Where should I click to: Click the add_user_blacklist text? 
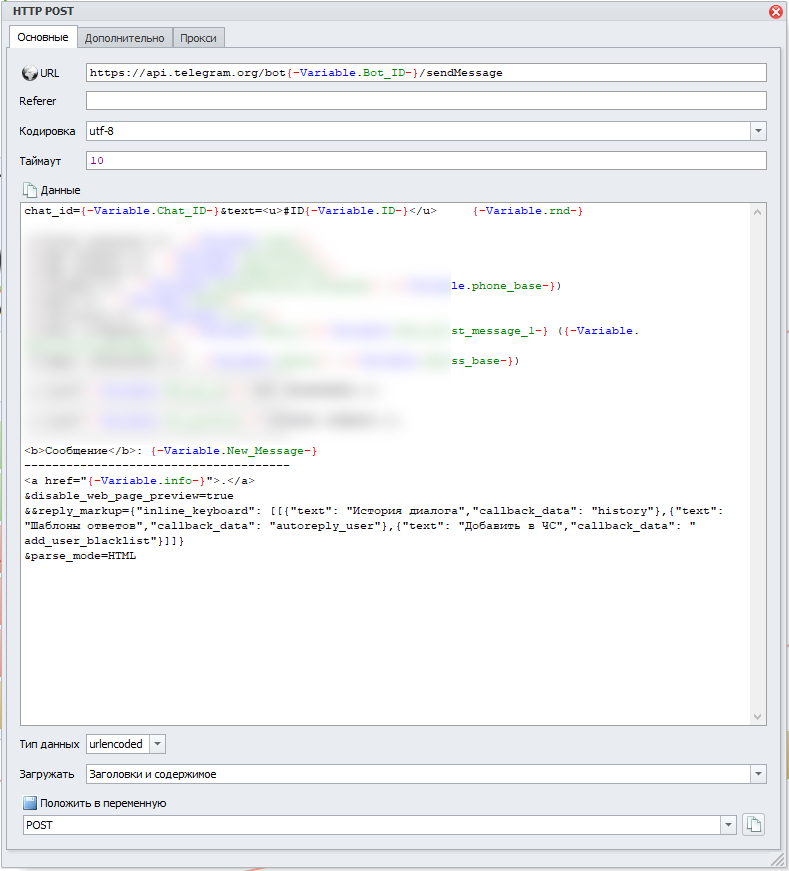(x=87, y=540)
